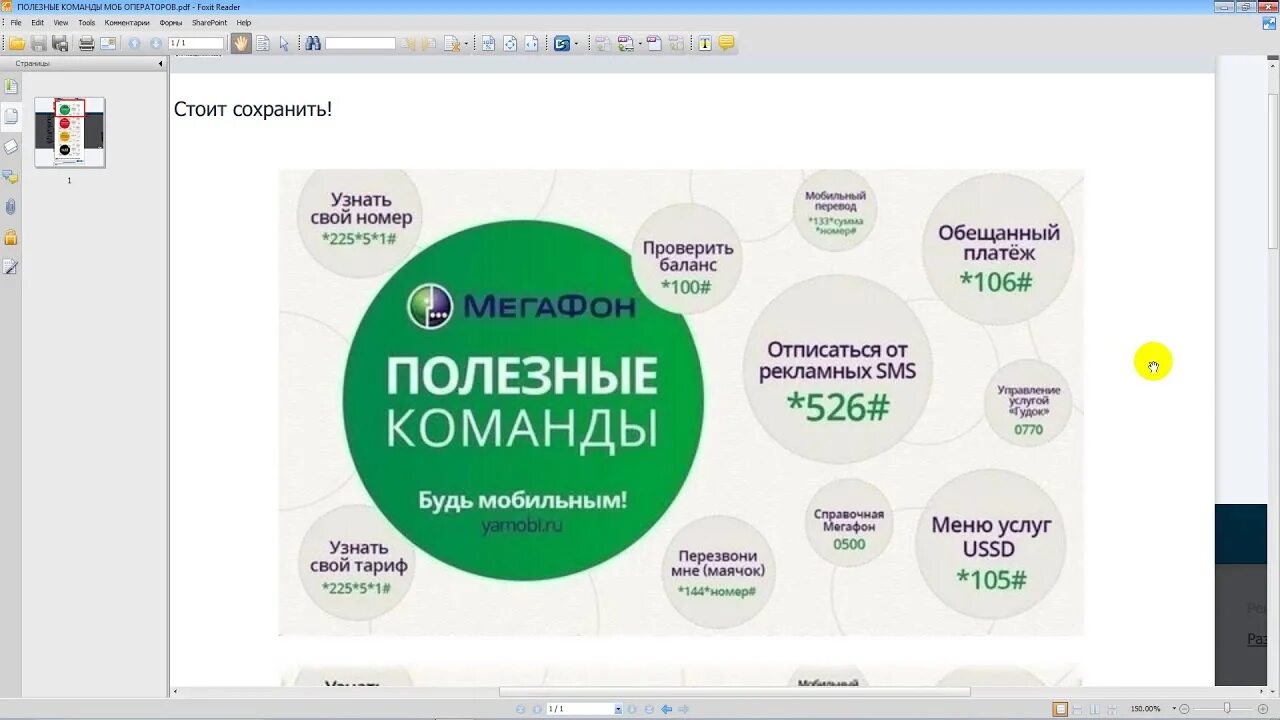1280x720 pixels.
Task: Open the Формы menu
Action: pos(171,22)
